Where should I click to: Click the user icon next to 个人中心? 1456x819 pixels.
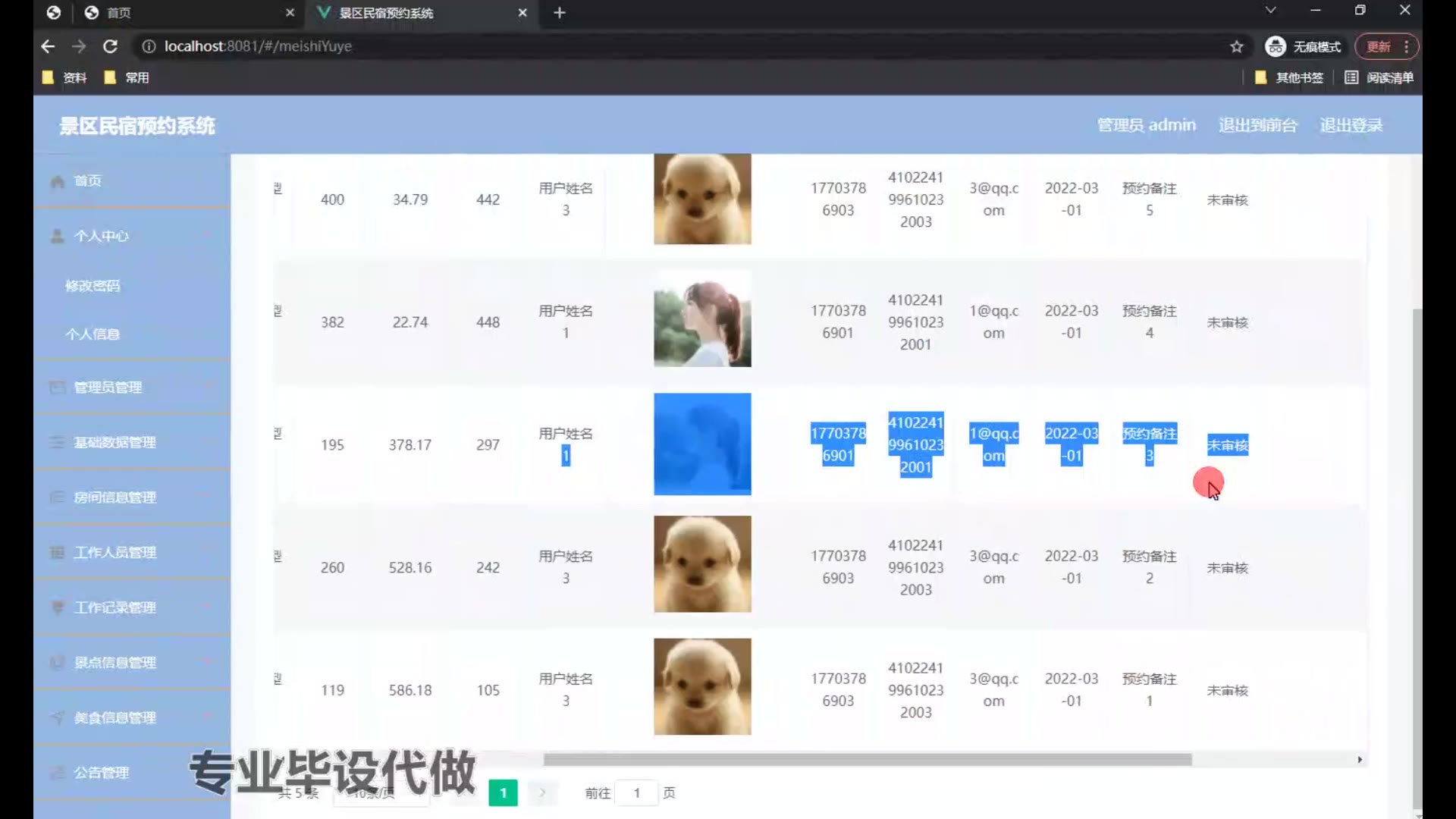[x=57, y=237]
